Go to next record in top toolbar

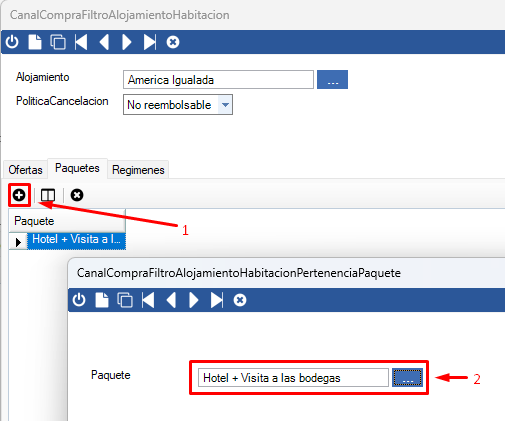127,42
